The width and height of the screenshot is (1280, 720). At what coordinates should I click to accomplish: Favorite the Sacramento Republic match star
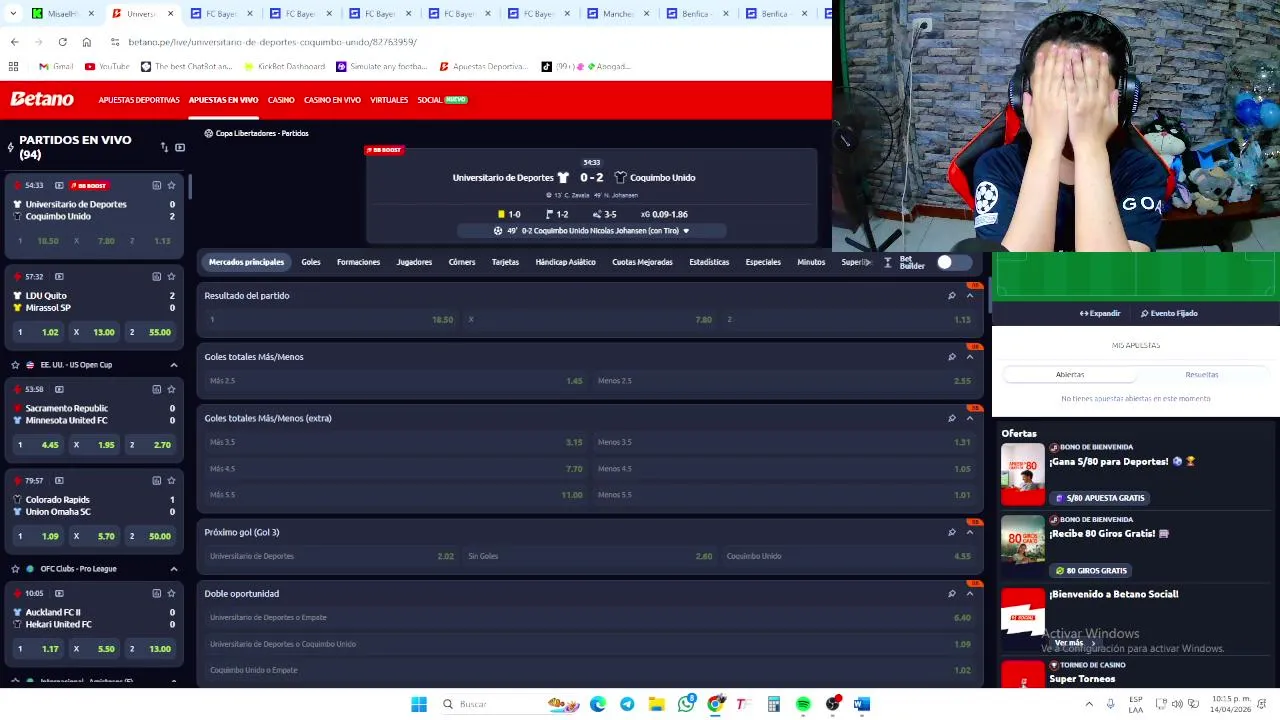tap(171, 389)
